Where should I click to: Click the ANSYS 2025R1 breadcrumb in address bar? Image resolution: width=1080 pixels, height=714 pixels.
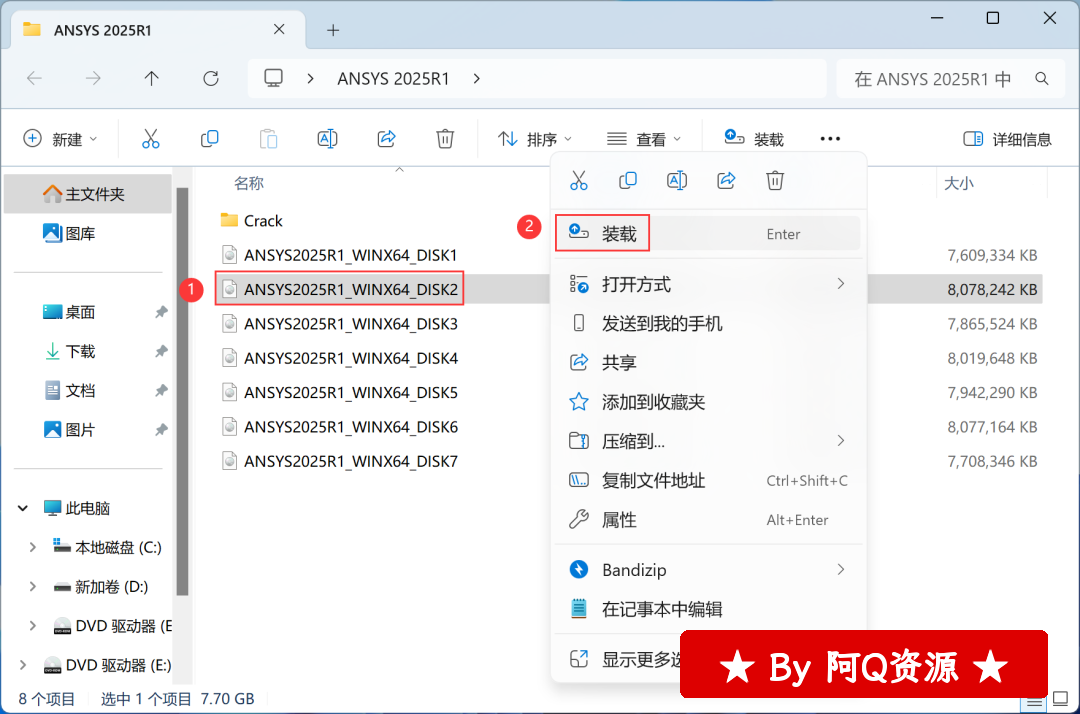click(393, 78)
